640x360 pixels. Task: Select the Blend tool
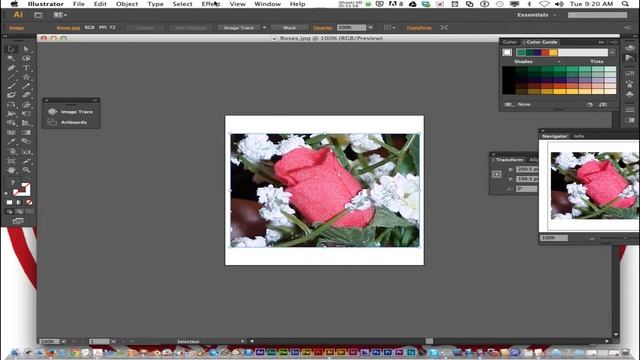26,142
